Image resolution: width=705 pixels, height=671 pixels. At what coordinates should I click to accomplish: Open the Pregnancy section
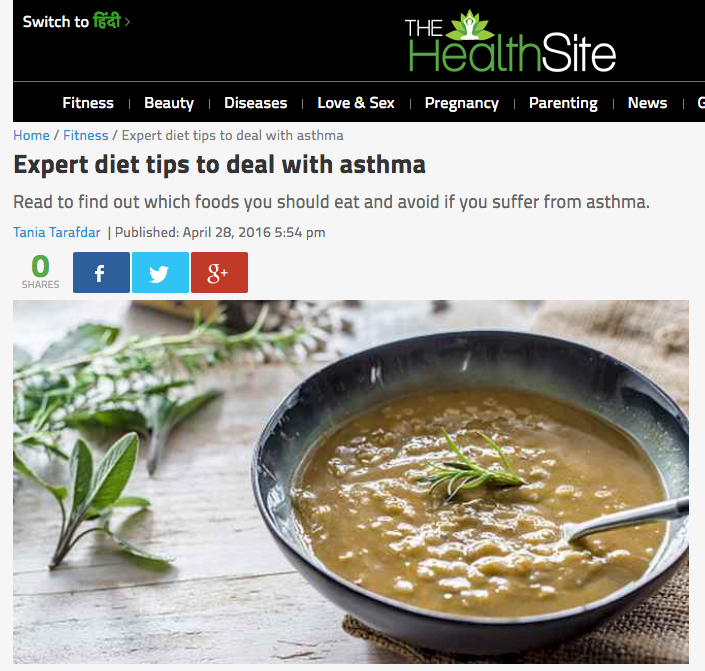pyautogui.click(x=462, y=103)
